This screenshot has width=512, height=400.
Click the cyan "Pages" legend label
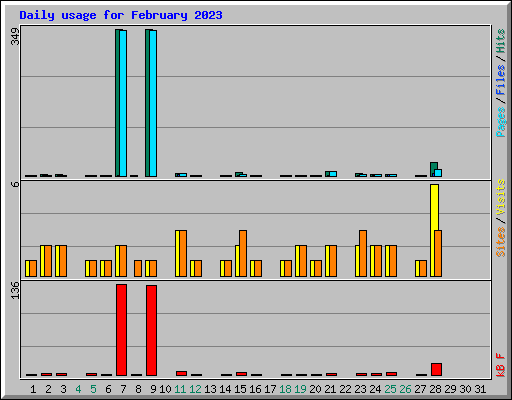[x=501, y=122]
